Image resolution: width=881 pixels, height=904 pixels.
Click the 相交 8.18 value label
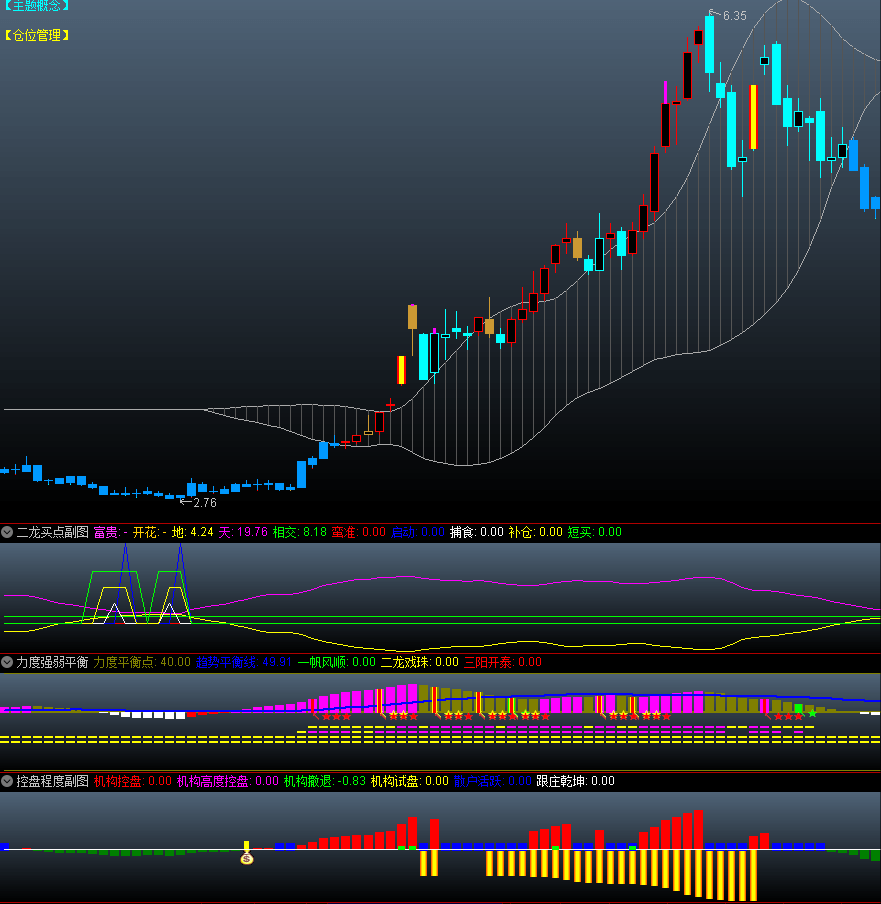(300, 532)
